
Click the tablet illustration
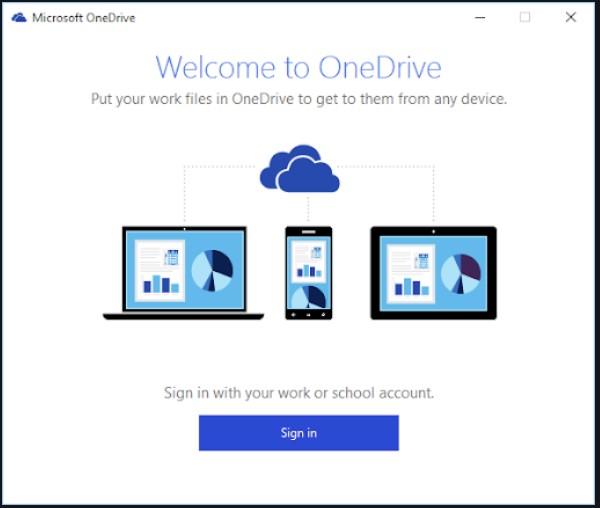433,273
